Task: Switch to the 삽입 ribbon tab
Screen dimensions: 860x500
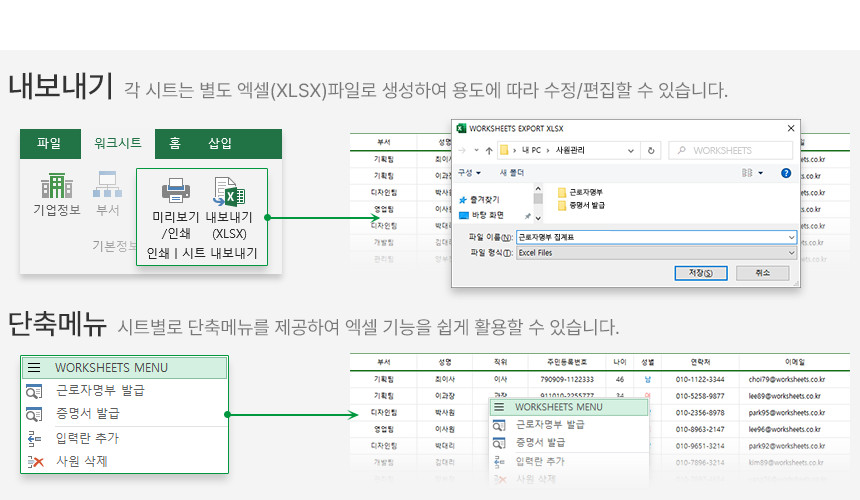Action: [220, 143]
